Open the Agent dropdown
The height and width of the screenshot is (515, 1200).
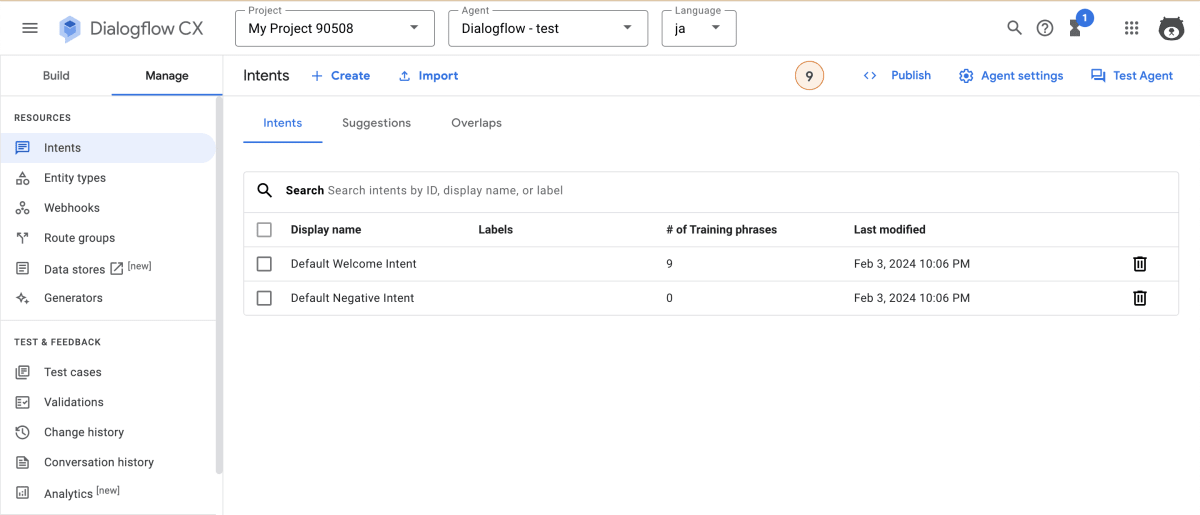tap(548, 28)
